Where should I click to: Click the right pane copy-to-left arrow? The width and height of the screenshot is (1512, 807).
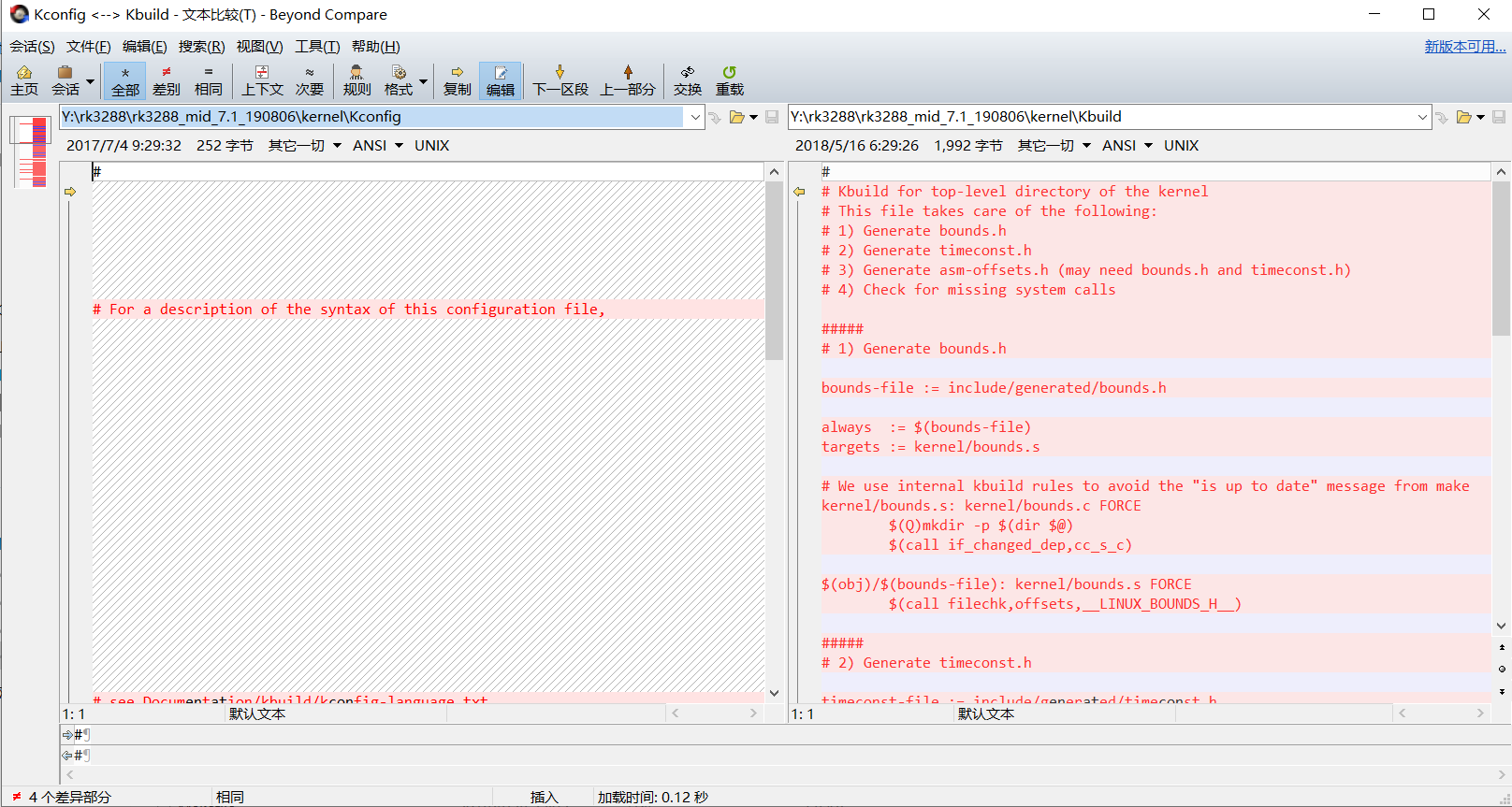[x=799, y=192]
